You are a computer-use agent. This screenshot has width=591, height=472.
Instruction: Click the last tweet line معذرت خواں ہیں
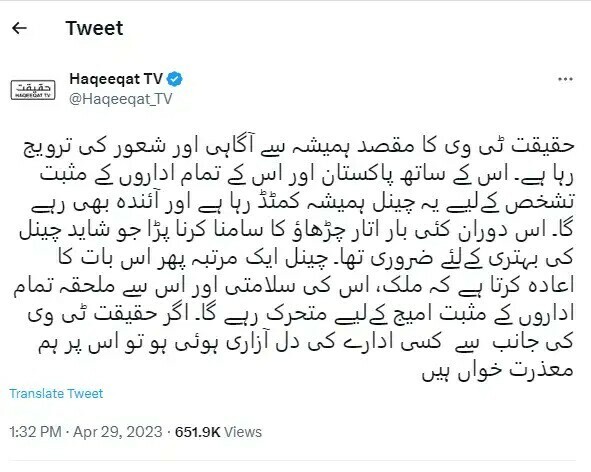point(498,370)
